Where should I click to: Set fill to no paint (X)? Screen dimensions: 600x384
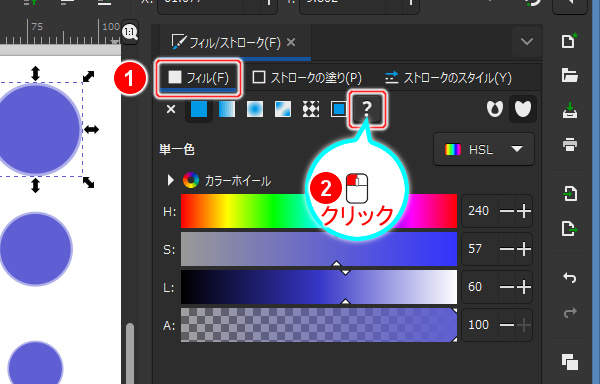pyautogui.click(x=171, y=109)
